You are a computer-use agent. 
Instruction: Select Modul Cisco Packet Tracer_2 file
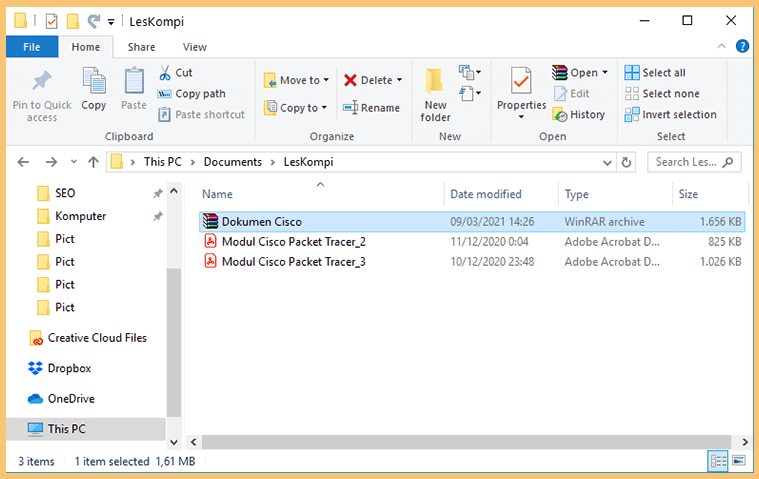click(x=472, y=241)
